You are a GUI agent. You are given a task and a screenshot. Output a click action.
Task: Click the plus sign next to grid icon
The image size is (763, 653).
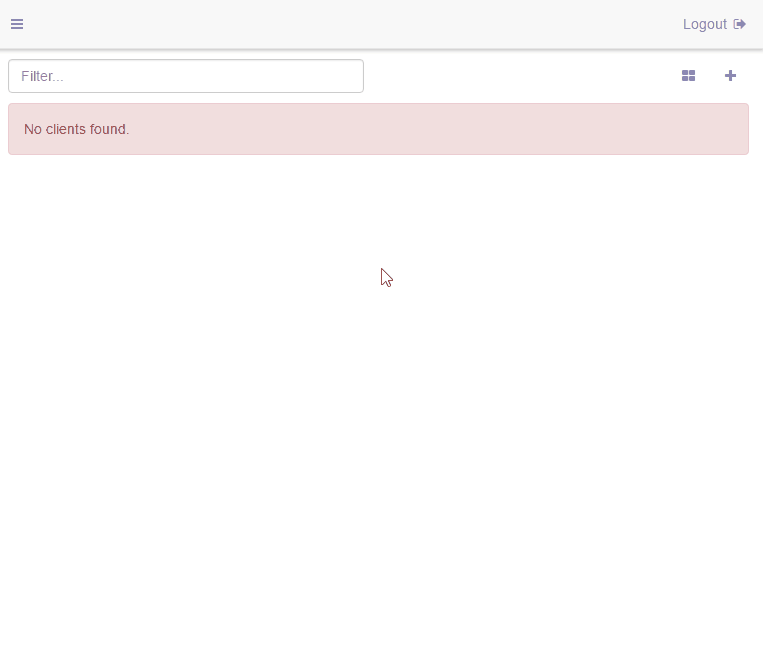pos(730,76)
